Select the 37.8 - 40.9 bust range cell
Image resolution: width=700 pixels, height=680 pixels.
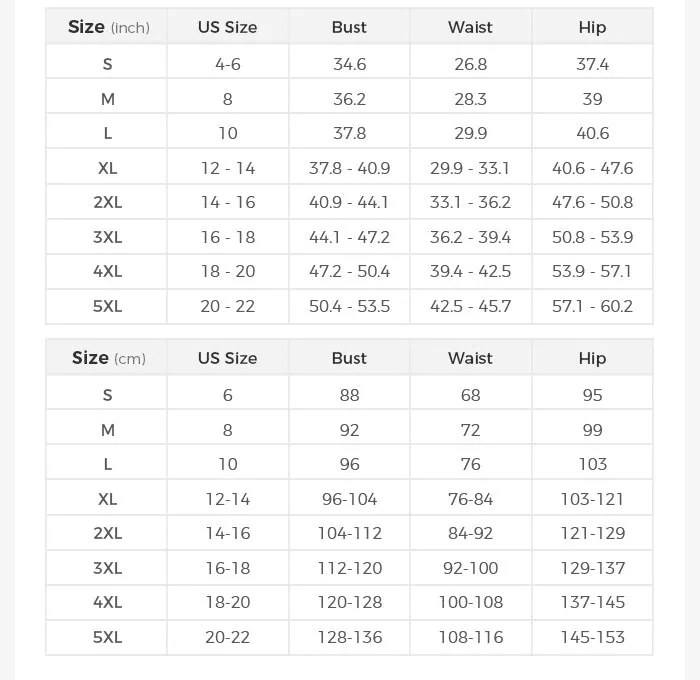349,168
